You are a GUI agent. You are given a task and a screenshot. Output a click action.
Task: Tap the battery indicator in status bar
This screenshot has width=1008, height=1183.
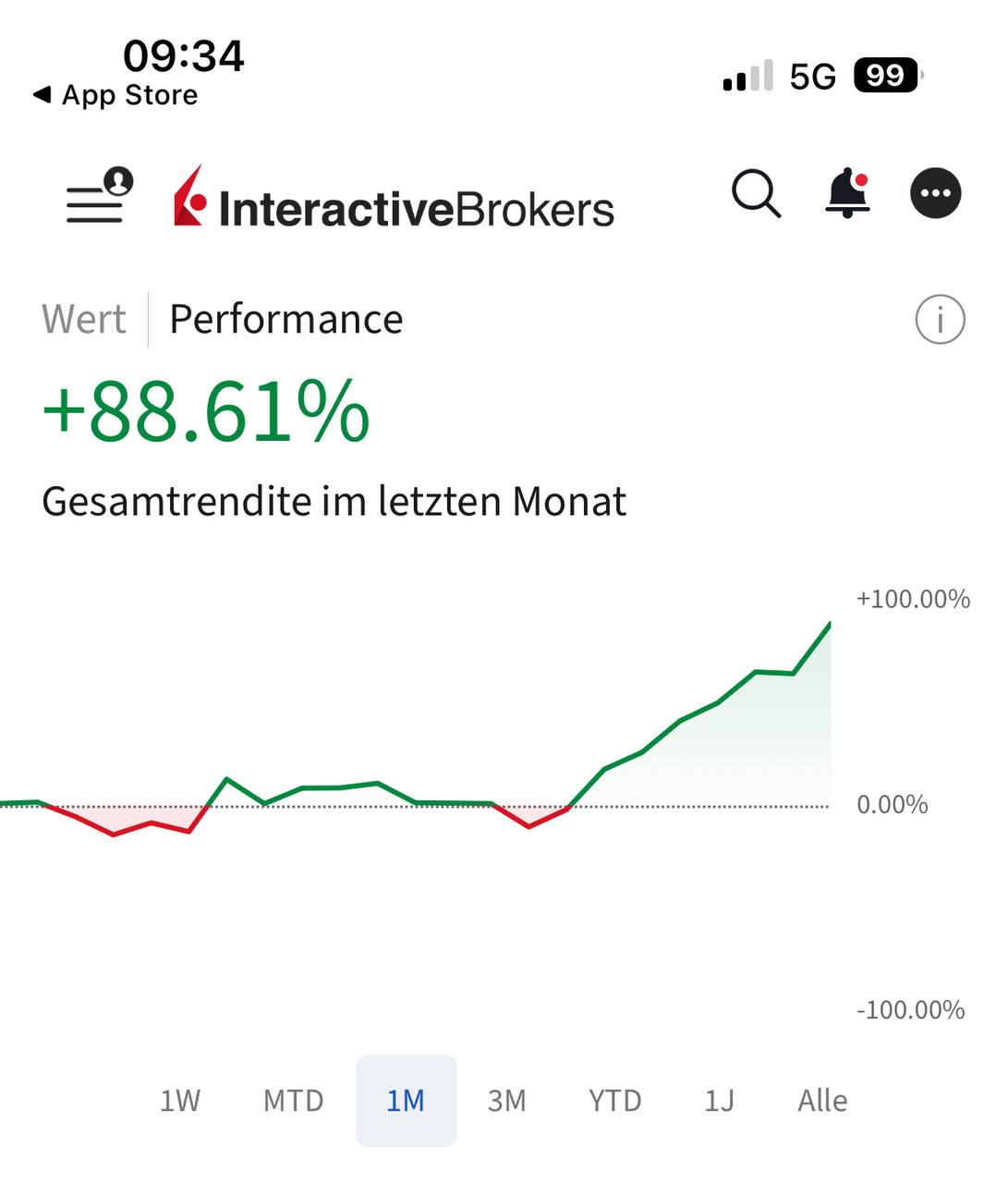(x=887, y=76)
